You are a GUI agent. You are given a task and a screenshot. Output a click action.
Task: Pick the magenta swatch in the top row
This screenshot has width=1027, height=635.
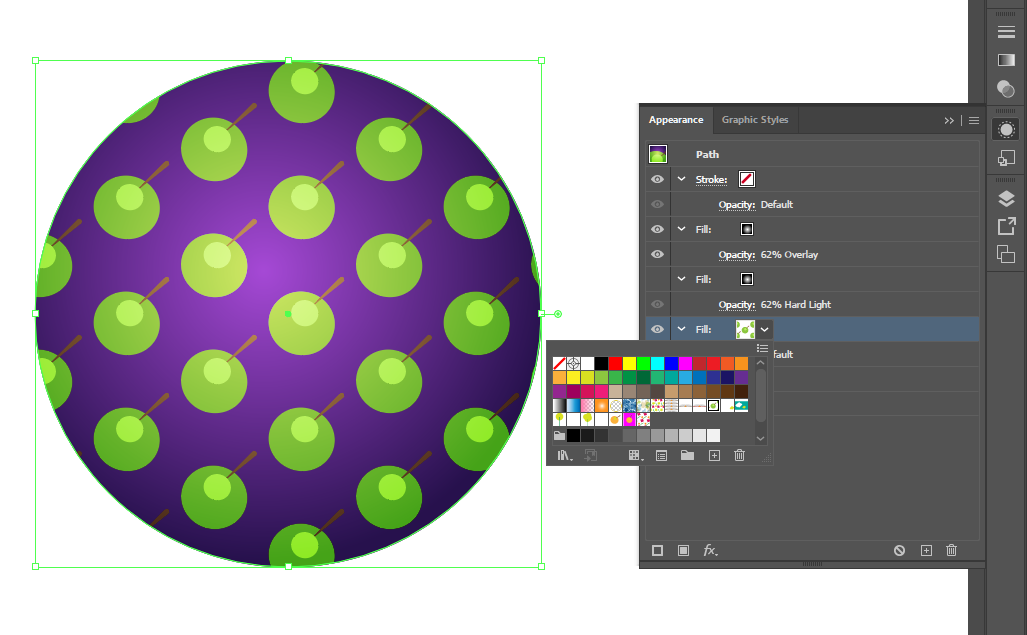point(686,363)
